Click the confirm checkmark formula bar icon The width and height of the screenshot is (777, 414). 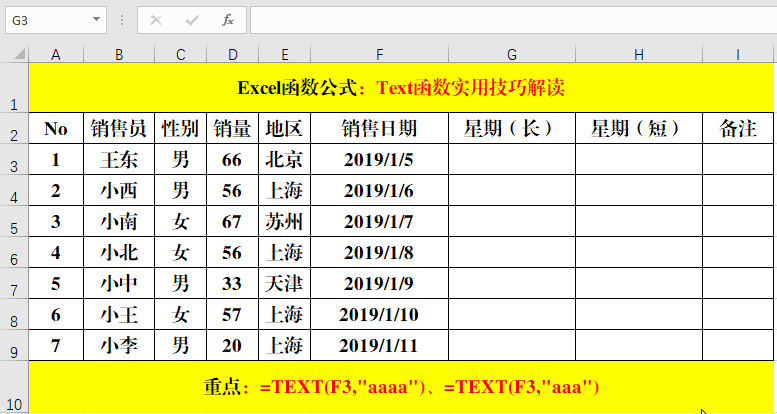[192, 20]
